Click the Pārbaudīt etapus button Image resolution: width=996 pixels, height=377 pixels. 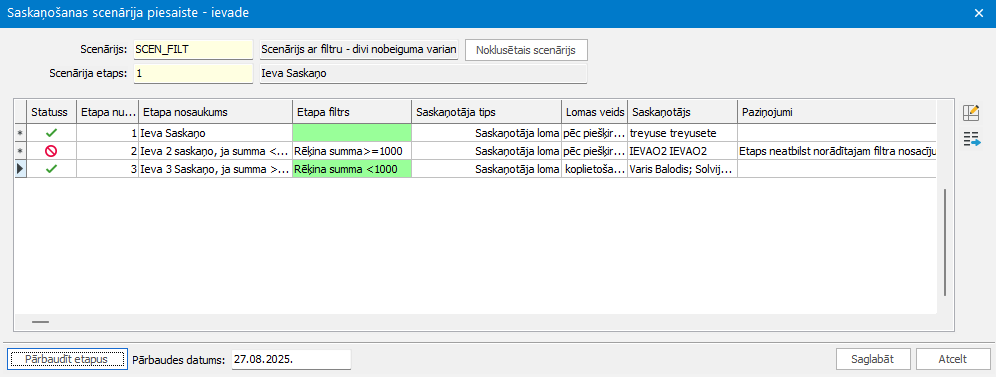click(67, 359)
